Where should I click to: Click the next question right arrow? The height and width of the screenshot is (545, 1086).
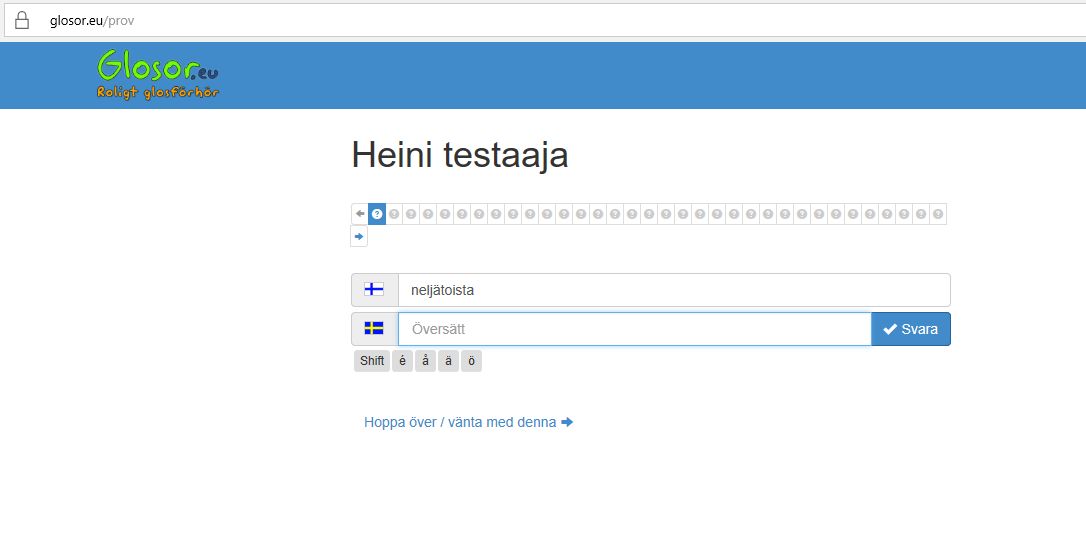click(x=359, y=237)
